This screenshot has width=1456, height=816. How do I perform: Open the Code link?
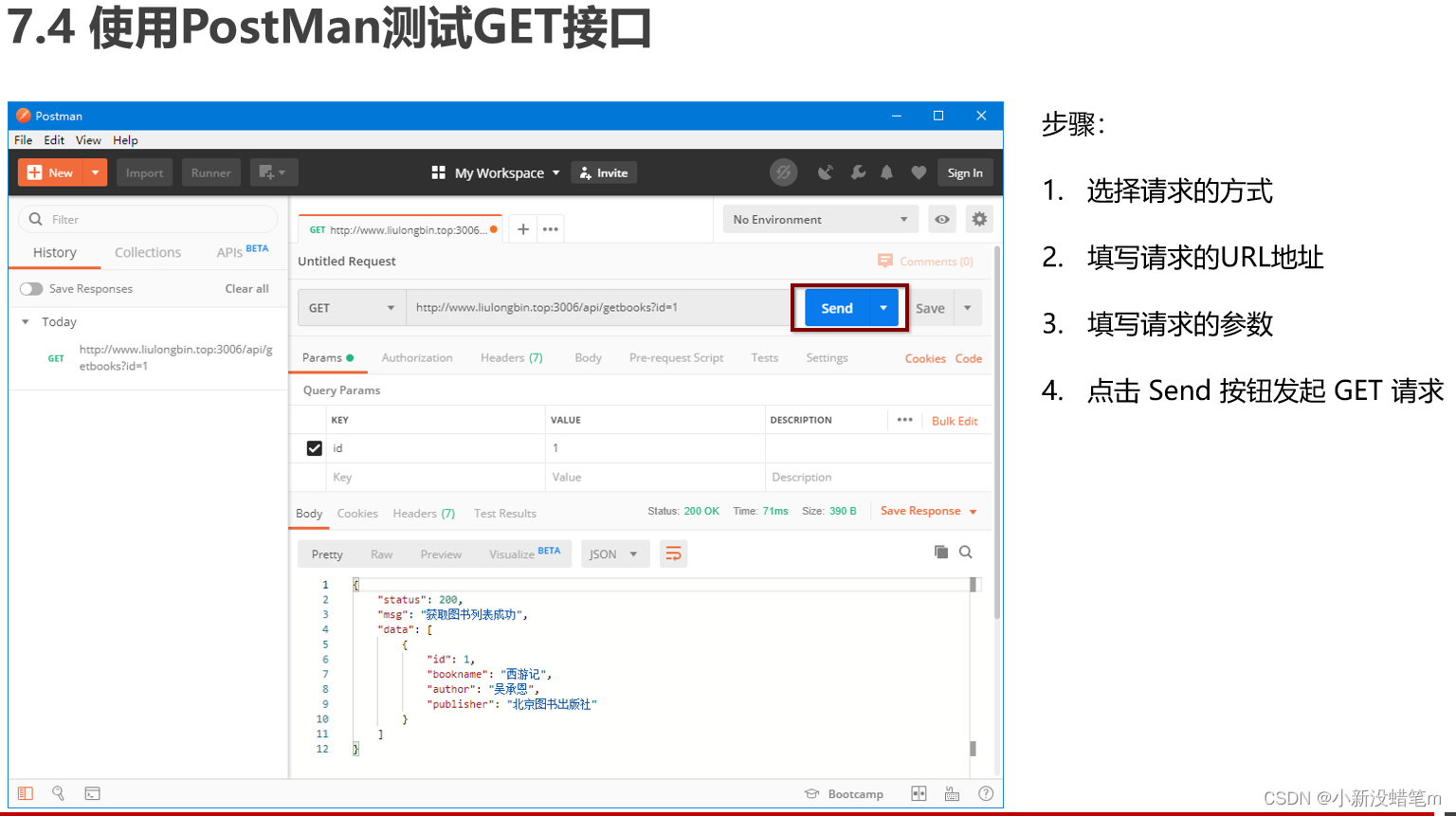[x=969, y=358]
